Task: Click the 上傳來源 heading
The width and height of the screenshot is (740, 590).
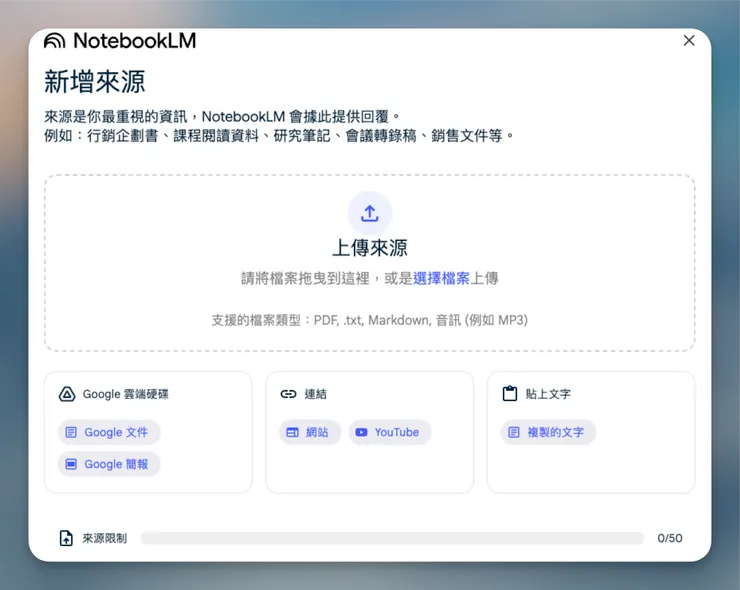Action: [x=370, y=248]
